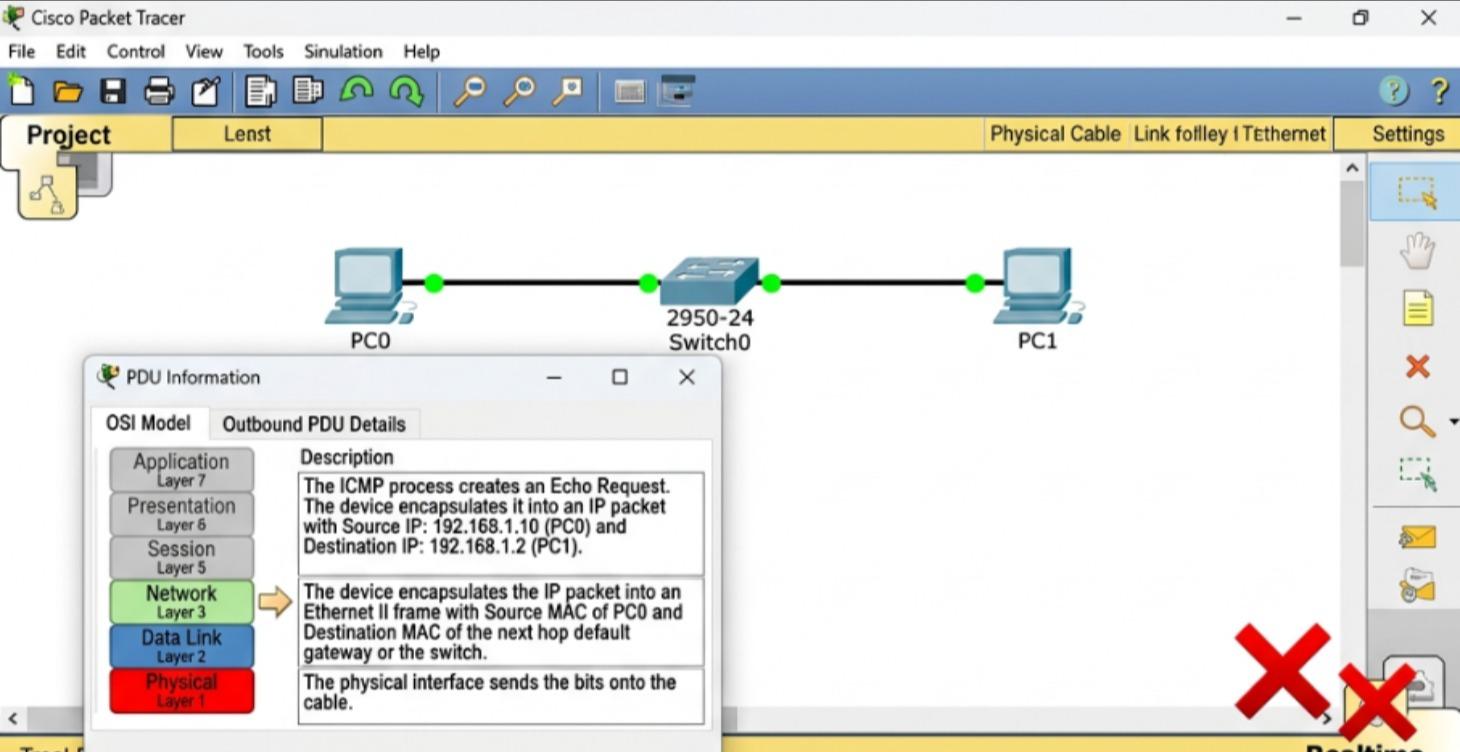Click the black question mark icon
Viewport: 1460px width, 752px height.
(x=1439, y=91)
